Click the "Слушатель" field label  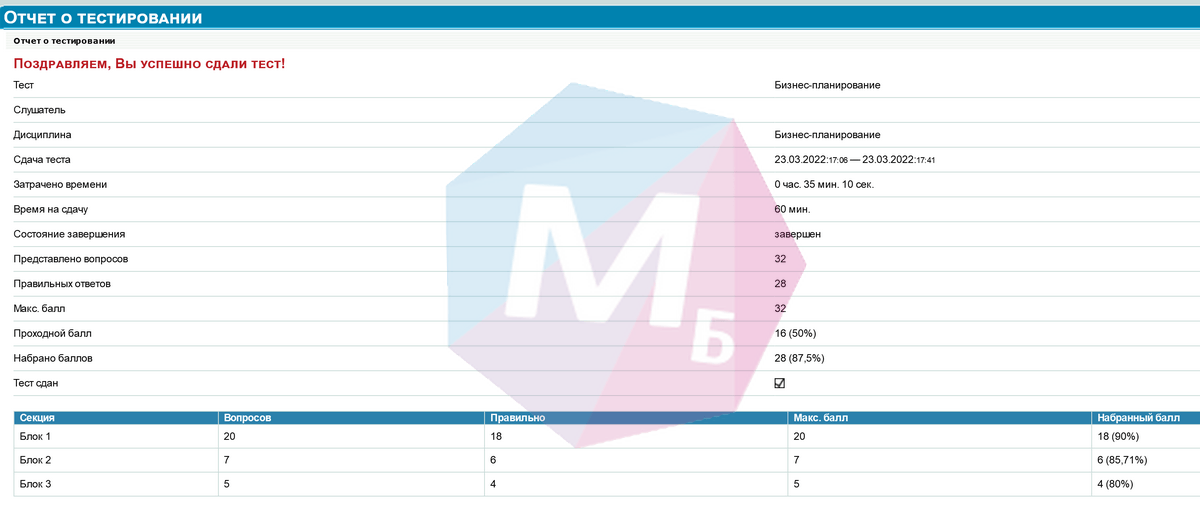click(x=39, y=110)
